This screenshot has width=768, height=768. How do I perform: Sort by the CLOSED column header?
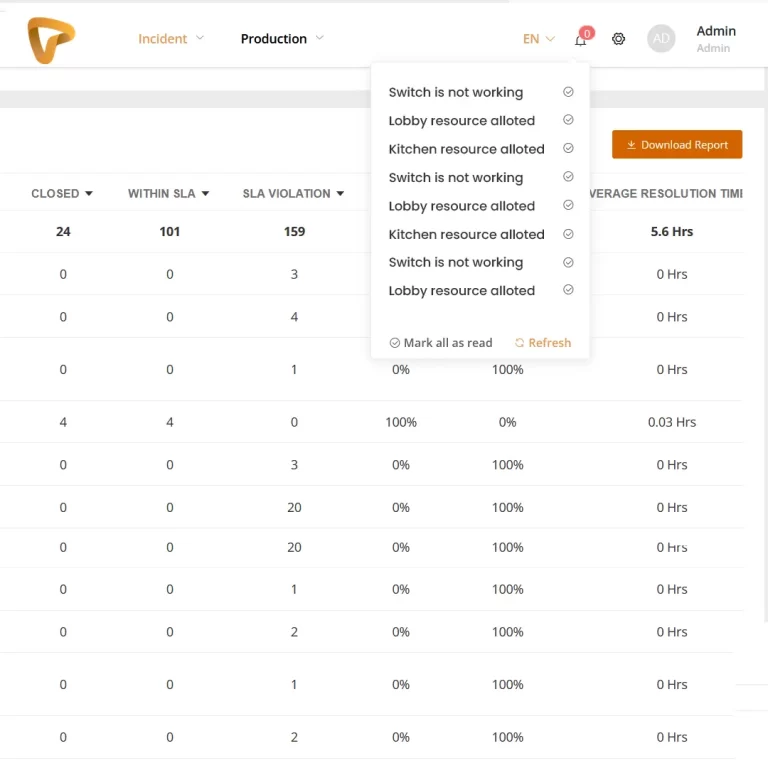62,193
